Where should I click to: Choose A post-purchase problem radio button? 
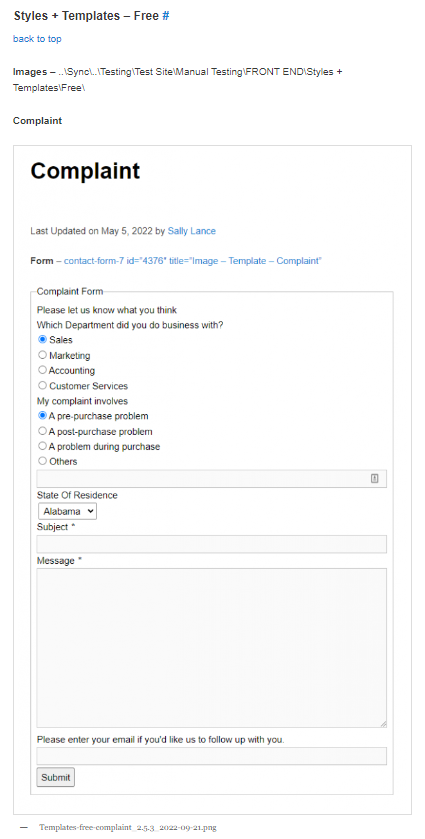click(x=42, y=431)
